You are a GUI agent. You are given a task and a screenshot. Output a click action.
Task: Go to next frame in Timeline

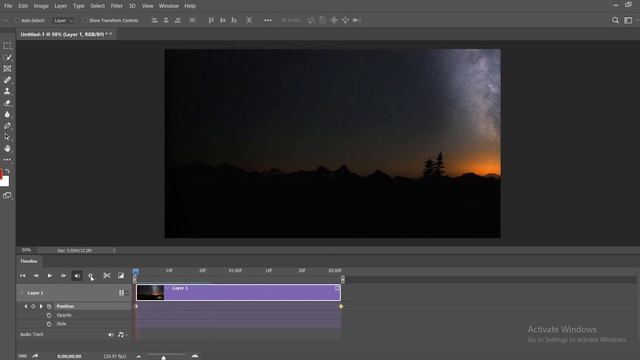(x=63, y=276)
